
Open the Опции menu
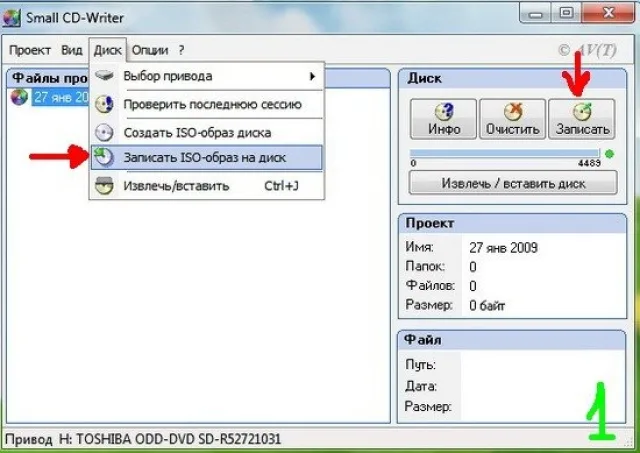[150, 50]
